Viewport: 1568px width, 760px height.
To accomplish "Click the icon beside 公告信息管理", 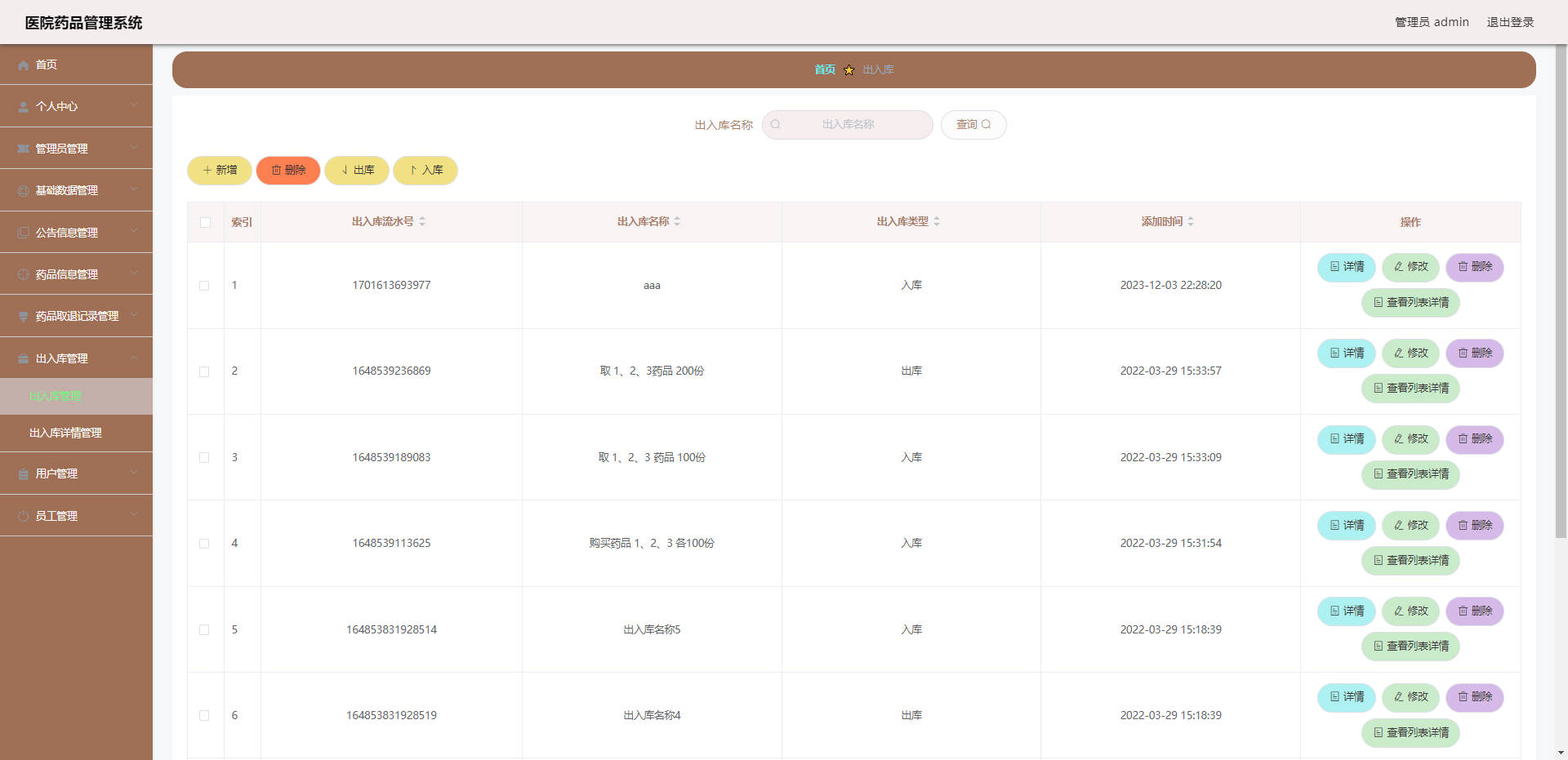I will [23, 233].
